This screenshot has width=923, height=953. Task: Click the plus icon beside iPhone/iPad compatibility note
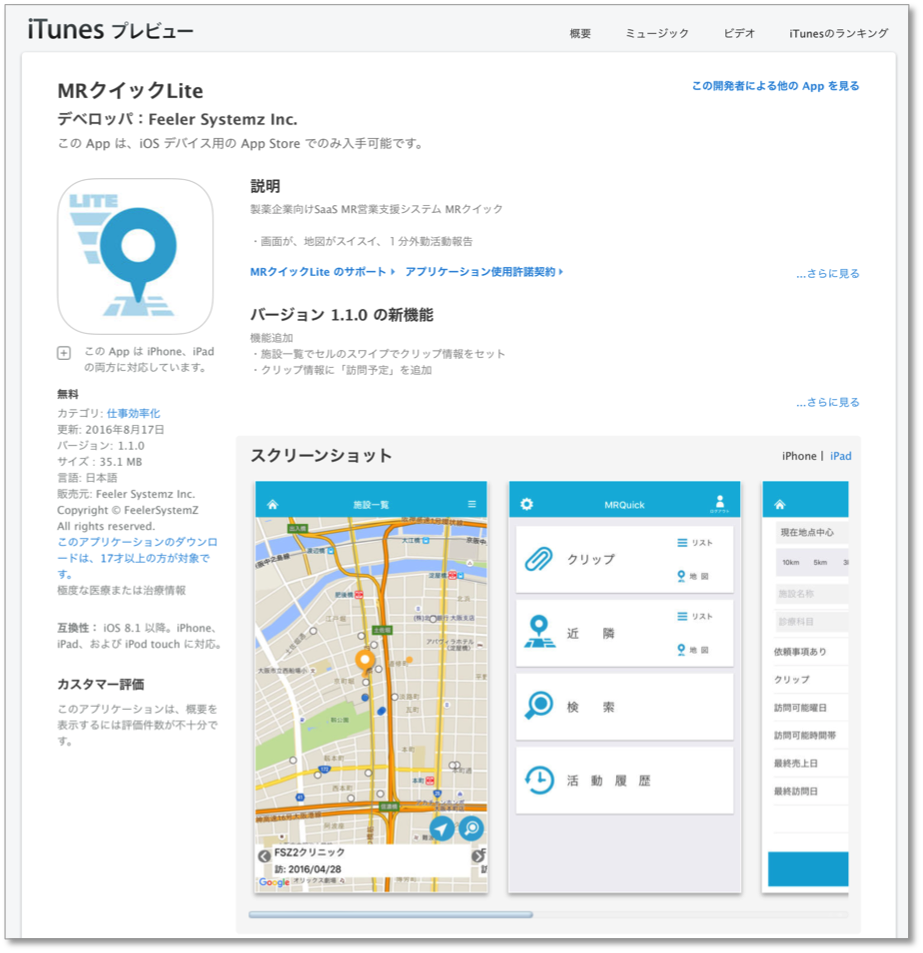point(64,353)
